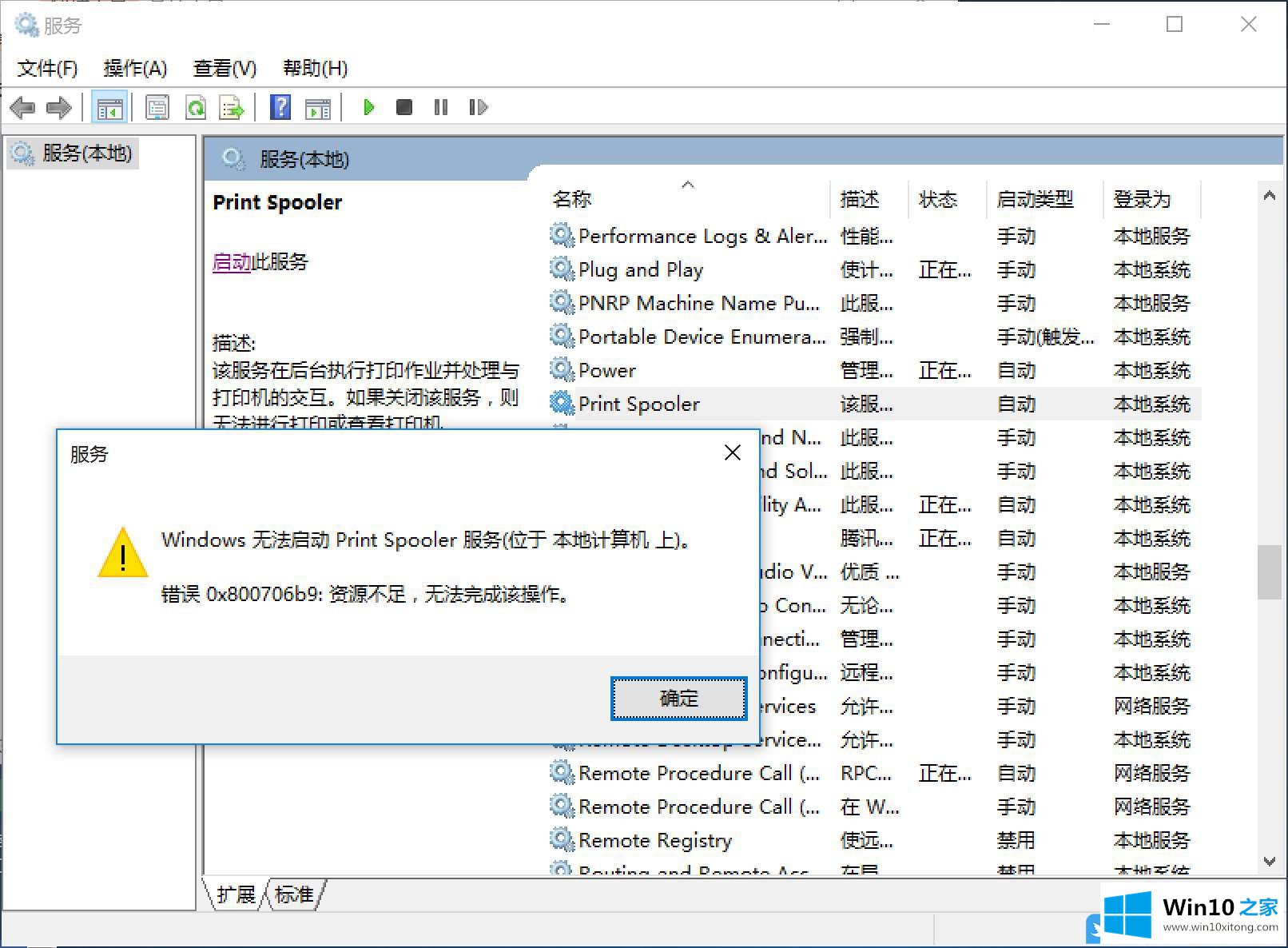Select 服务(本地) in the left tree
The width and height of the screenshot is (1288, 948).
pyautogui.click(x=74, y=153)
